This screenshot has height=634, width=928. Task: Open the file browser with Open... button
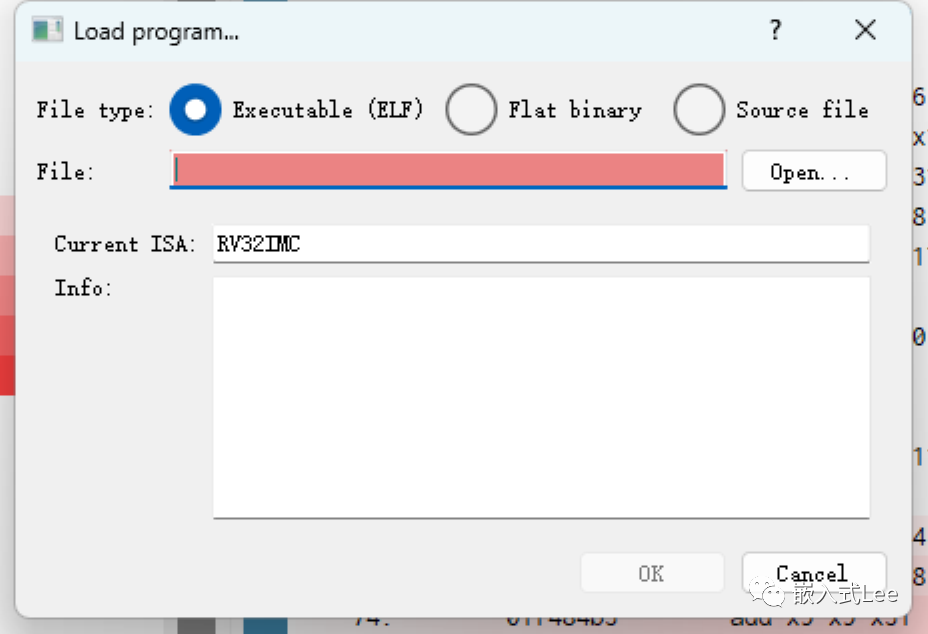[x=814, y=171]
